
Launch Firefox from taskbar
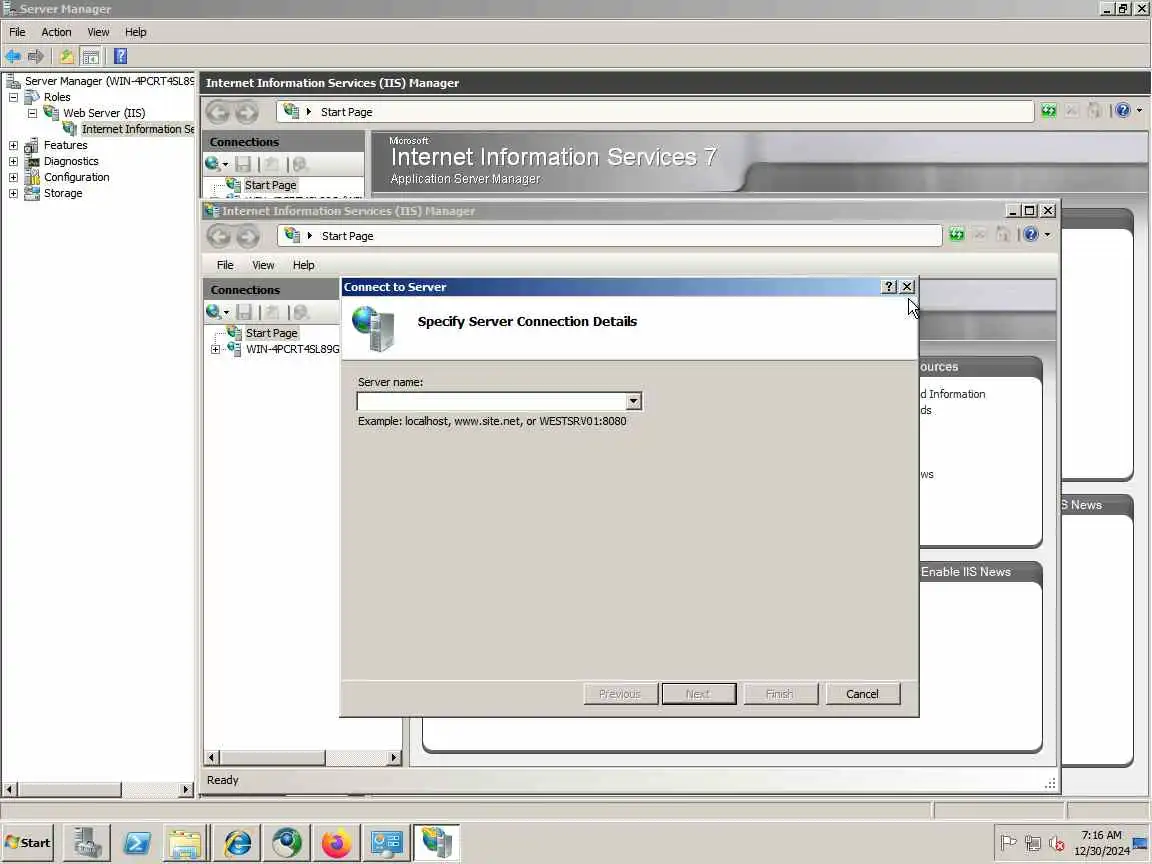[x=336, y=843]
